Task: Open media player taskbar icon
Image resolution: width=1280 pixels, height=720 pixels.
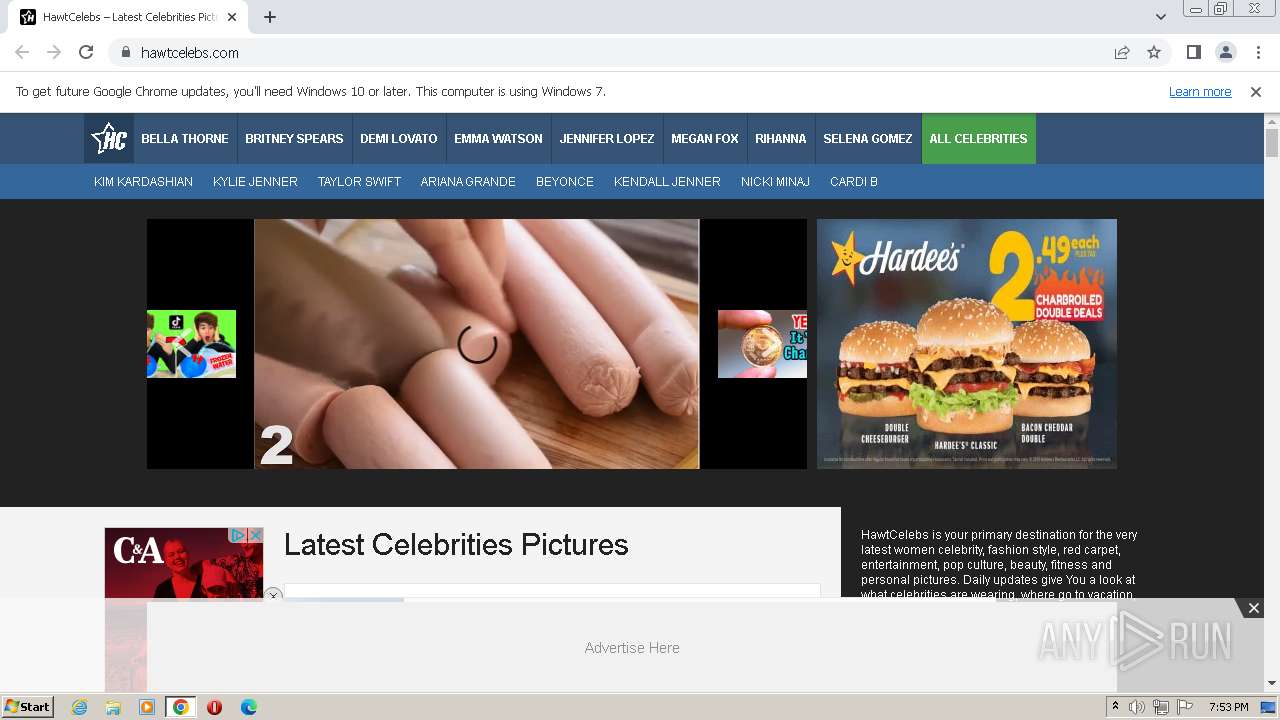Action: [x=147, y=707]
